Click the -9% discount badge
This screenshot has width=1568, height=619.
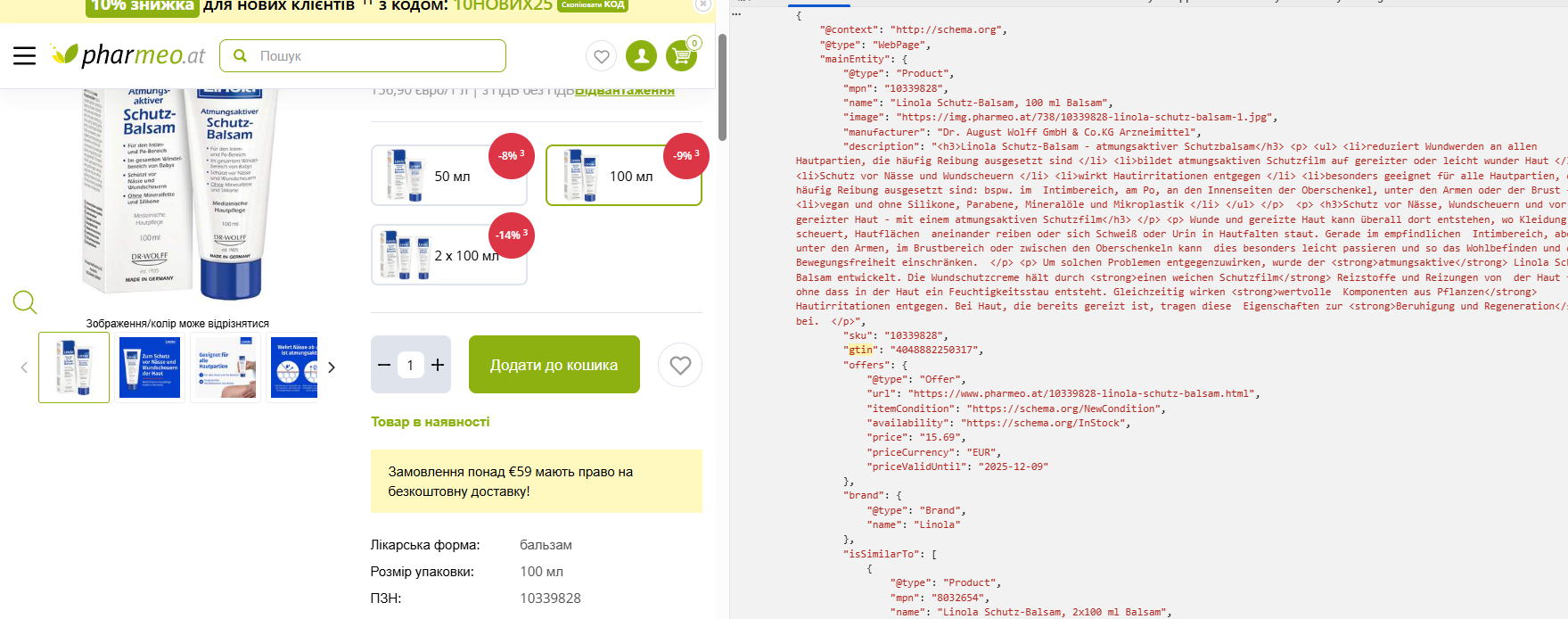point(686,155)
